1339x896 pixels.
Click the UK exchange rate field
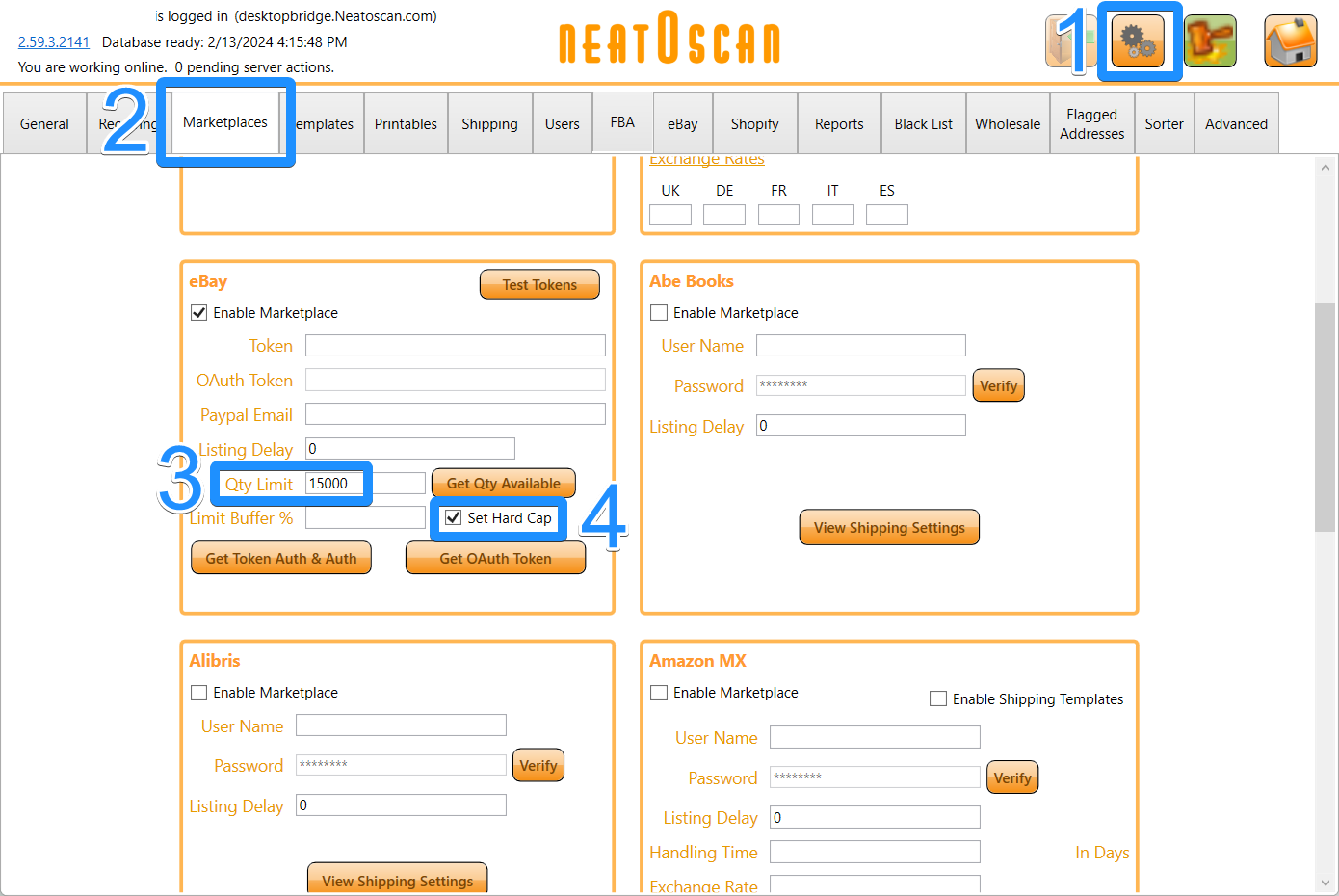(x=670, y=214)
